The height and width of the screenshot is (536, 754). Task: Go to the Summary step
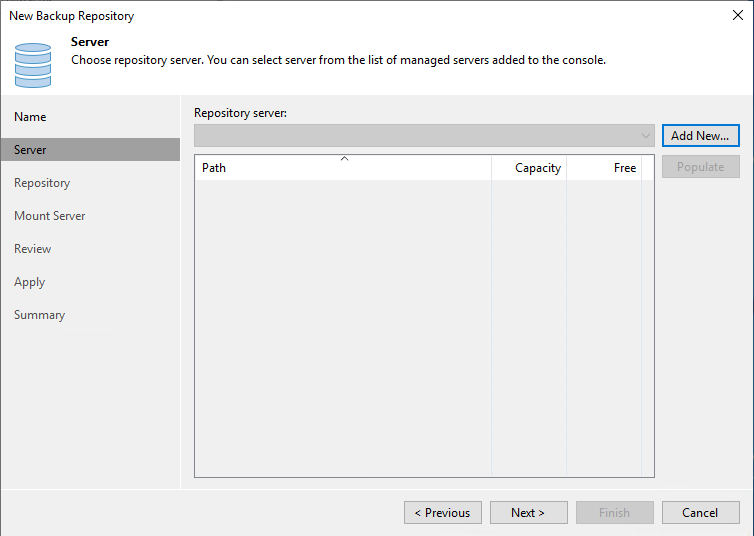(39, 315)
